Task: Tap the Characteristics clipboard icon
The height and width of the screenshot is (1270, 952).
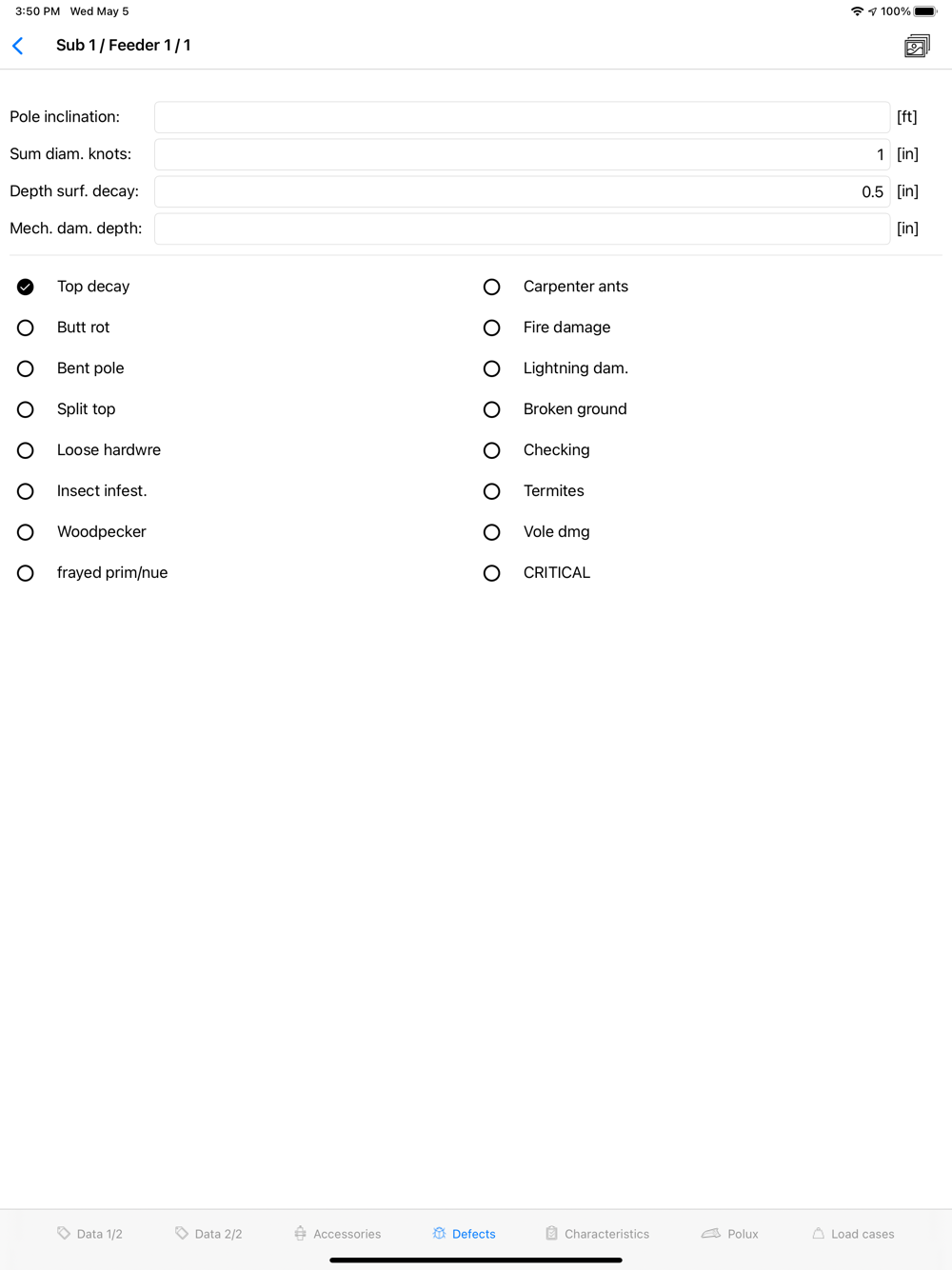Action: [551, 1233]
